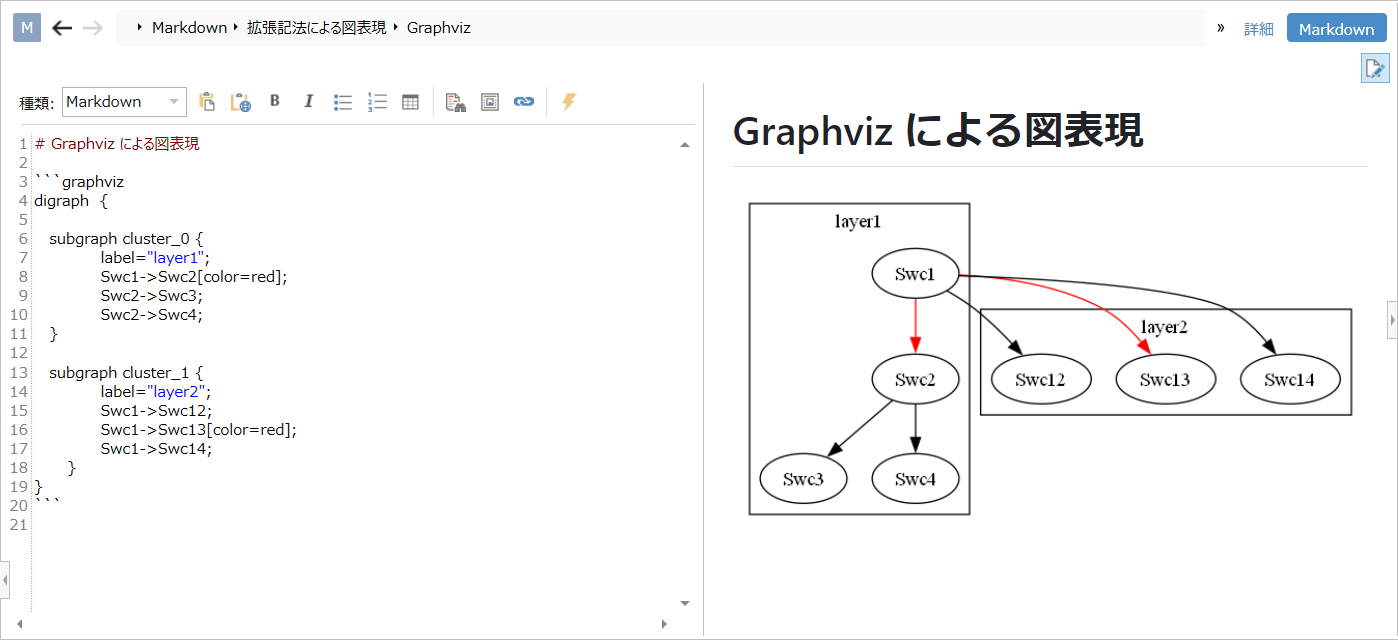The height and width of the screenshot is (640, 1398).
Task: Click code line 'Swc1->Swc14;'
Action: pyautogui.click(x=156, y=448)
